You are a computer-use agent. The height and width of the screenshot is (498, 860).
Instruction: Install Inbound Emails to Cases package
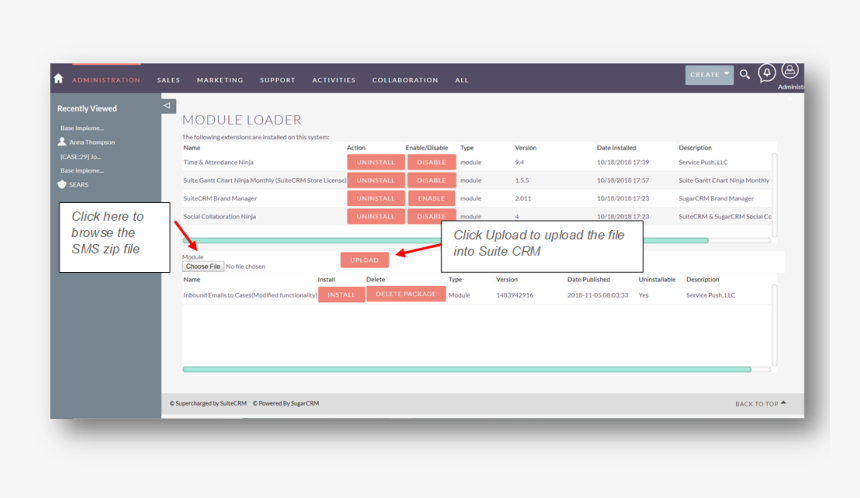(341, 295)
